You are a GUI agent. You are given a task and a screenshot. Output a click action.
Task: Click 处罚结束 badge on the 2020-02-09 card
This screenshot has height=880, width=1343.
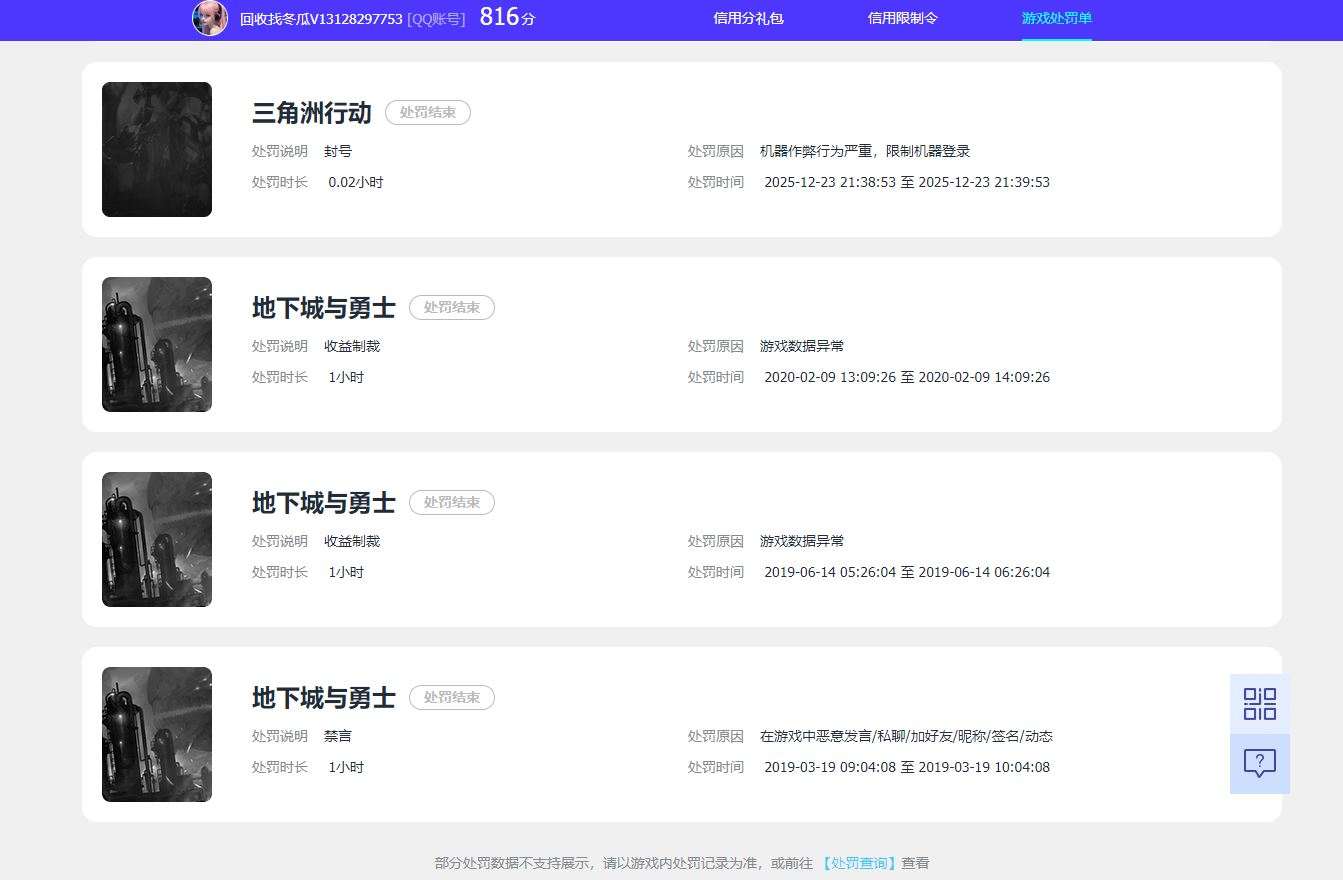click(452, 308)
